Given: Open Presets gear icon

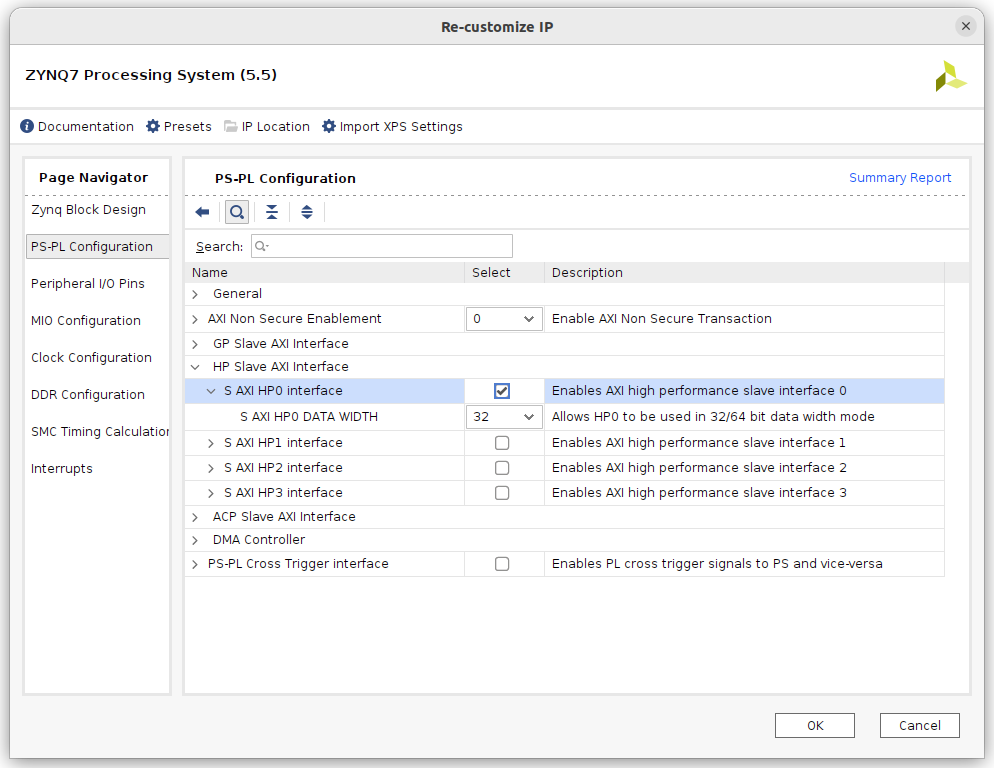Looking at the screenshot, I should pyautogui.click(x=153, y=127).
